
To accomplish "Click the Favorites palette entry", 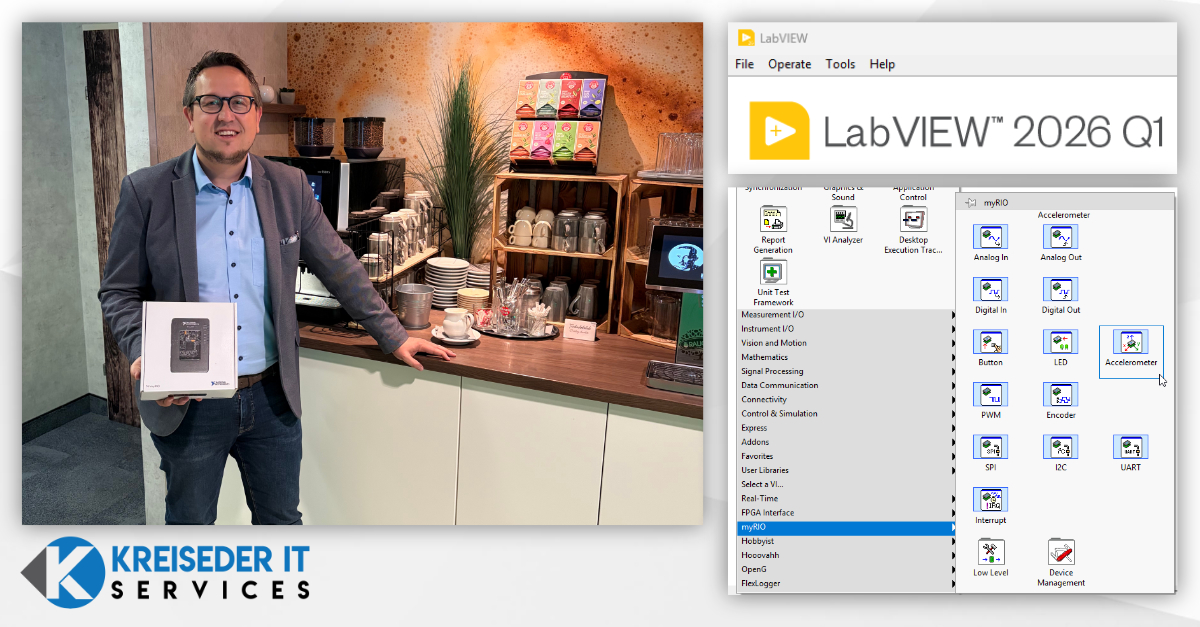I will pyautogui.click(x=845, y=456).
